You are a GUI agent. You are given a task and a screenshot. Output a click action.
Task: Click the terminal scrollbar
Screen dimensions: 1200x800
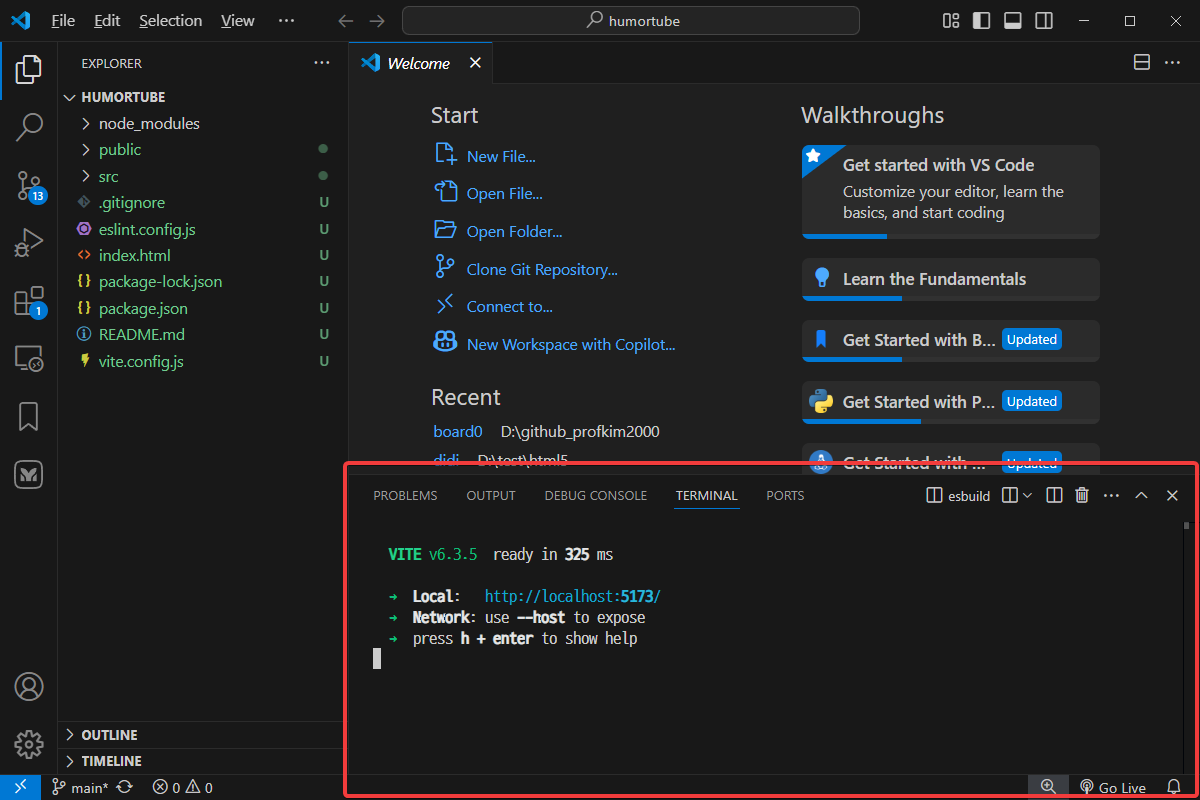pyautogui.click(x=1186, y=524)
